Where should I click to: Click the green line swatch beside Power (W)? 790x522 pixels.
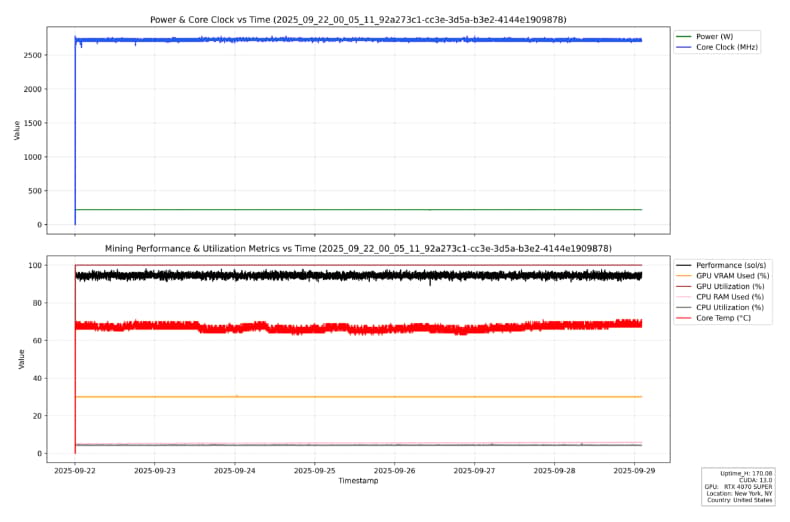684,36
